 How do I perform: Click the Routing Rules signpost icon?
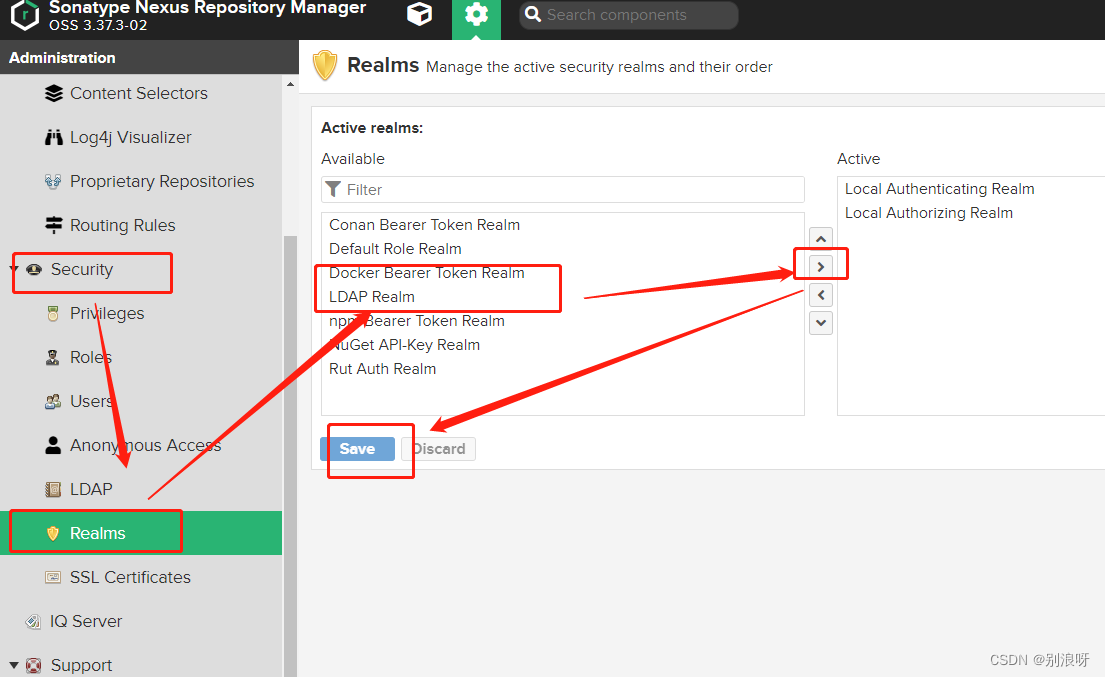click(x=54, y=225)
